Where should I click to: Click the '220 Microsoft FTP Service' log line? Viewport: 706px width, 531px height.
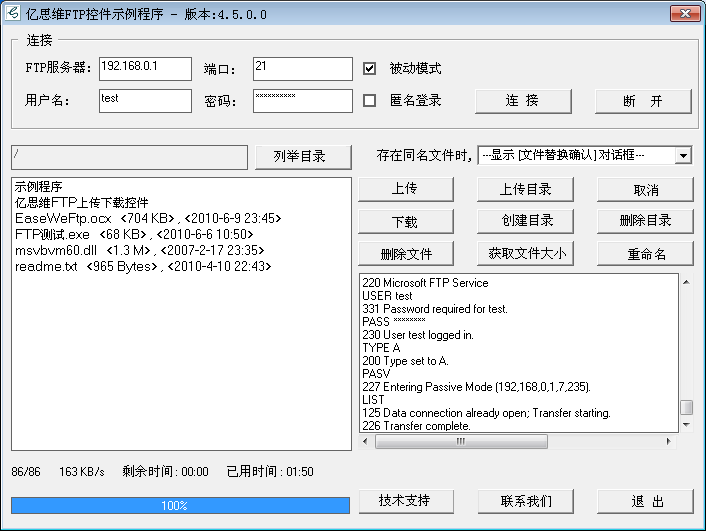tap(425, 283)
